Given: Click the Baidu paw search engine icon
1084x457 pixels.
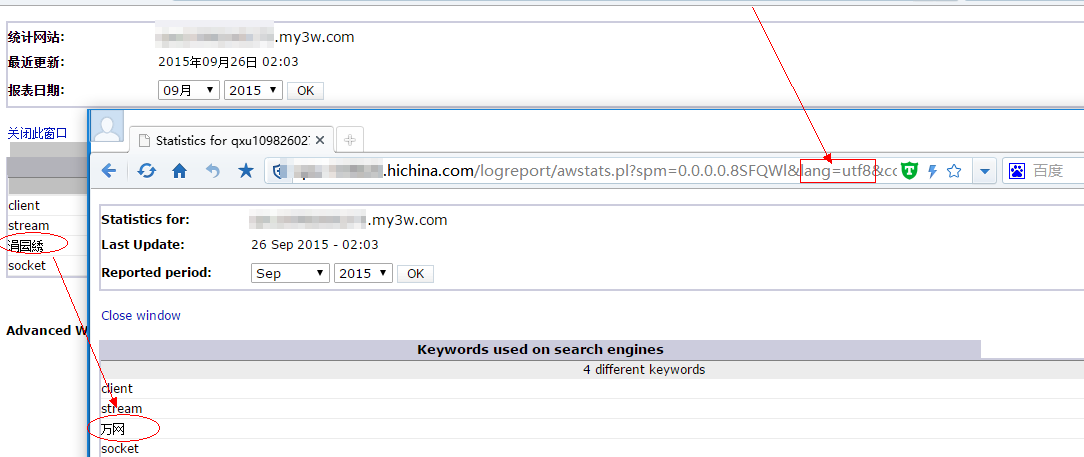Looking at the screenshot, I should (1016, 171).
